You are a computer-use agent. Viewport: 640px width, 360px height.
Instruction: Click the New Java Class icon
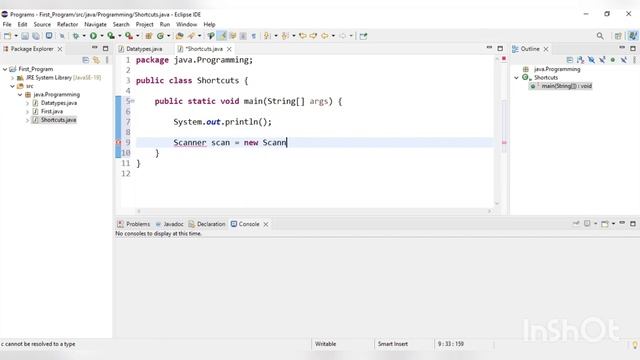[x=160, y=36]
